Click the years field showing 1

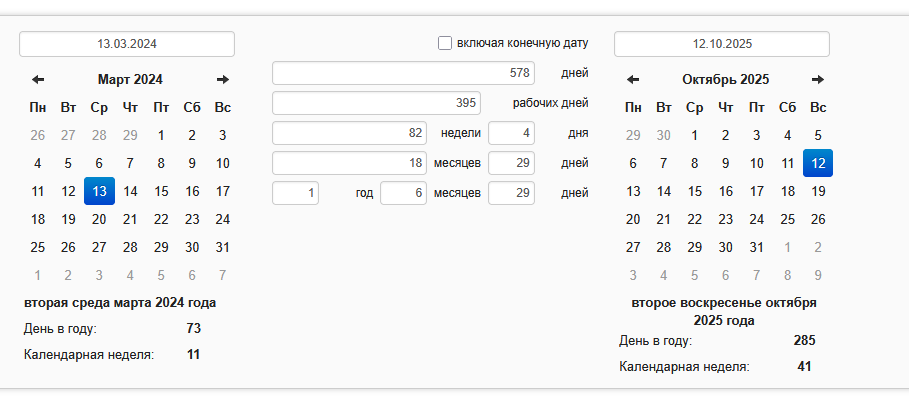pos(295,193)
